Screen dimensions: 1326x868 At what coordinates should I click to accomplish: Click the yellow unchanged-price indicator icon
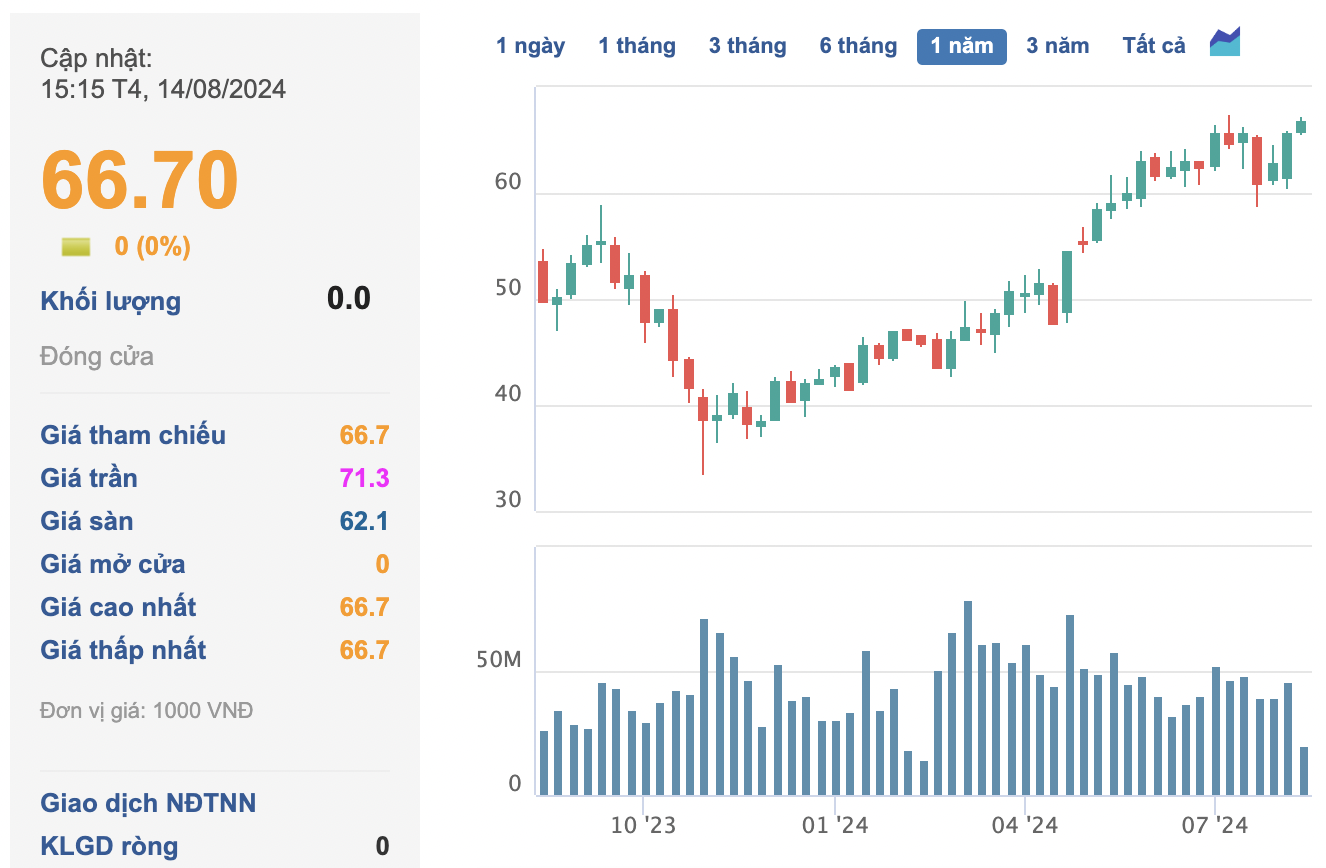[76, 246]
